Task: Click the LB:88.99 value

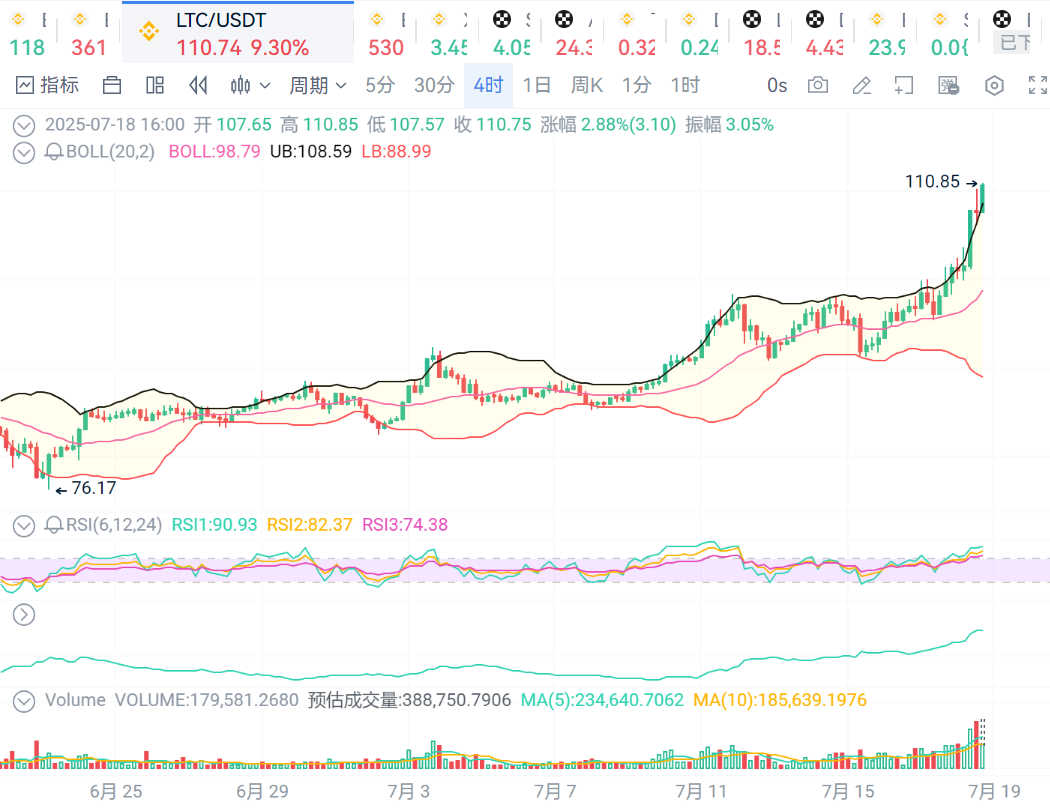Action: (x=396, y=151)
